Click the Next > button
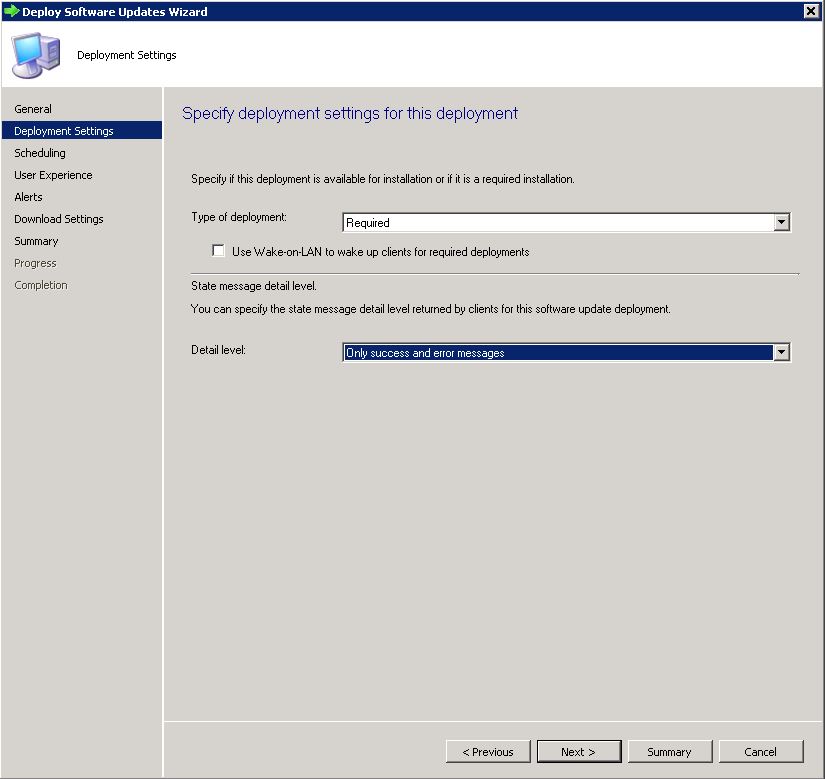The height and width of the screenshot is (779, 825). (579, 752)
